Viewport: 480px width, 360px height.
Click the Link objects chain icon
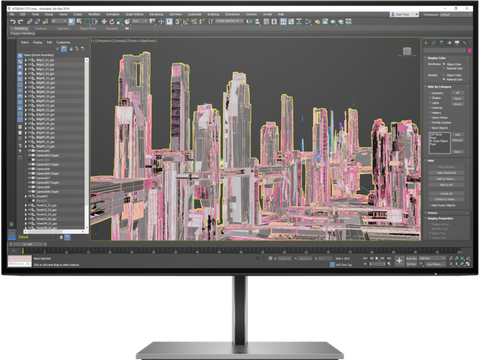pos(30,22)
